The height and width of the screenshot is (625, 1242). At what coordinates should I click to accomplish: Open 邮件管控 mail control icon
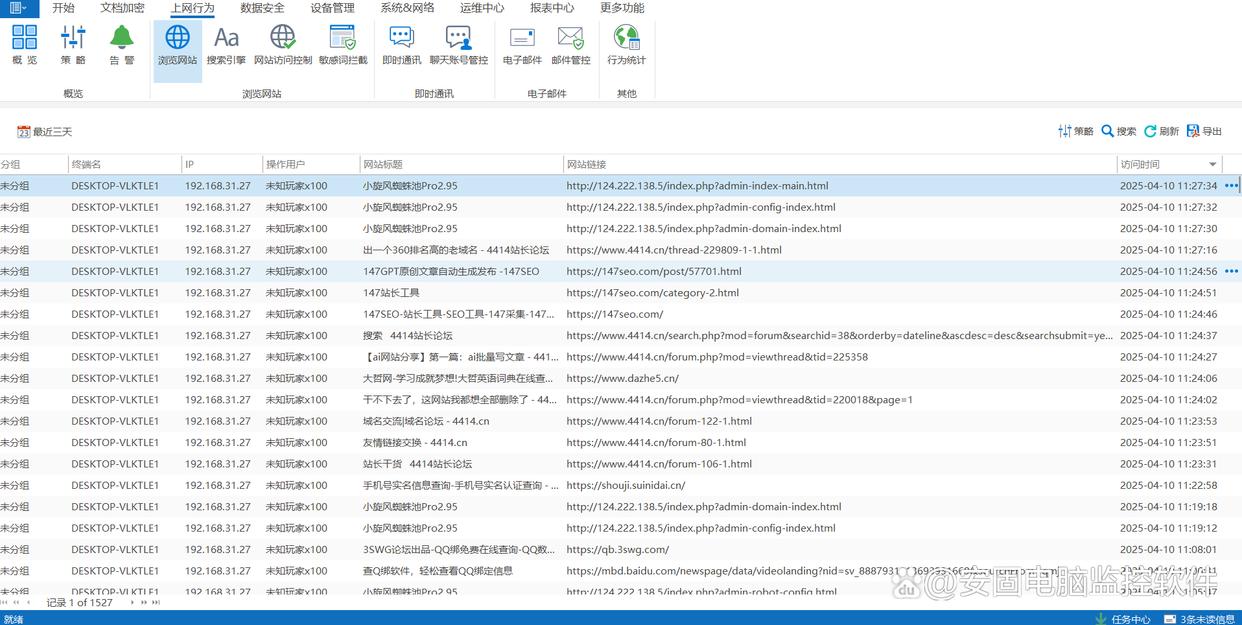571,46
